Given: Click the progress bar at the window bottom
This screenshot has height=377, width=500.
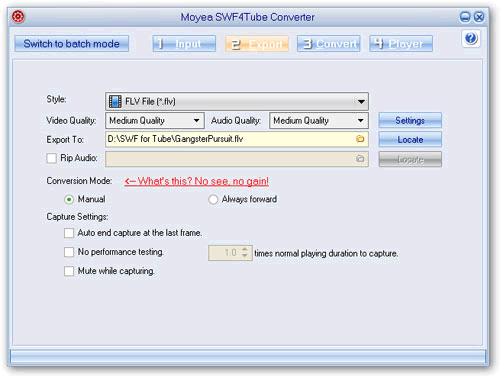Looking at the screenshot, I should click(x=248, y=357).
